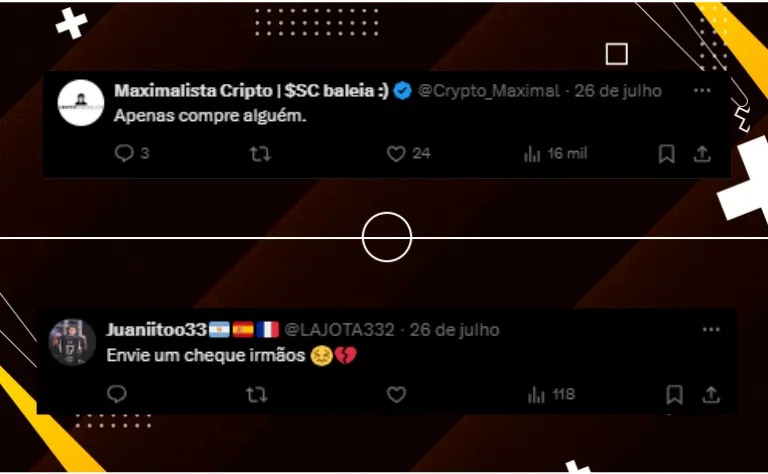This screenshot has width=768, height=474.
Task: Visit the @LAJOTA332 handle
Action: coord(339,330)
